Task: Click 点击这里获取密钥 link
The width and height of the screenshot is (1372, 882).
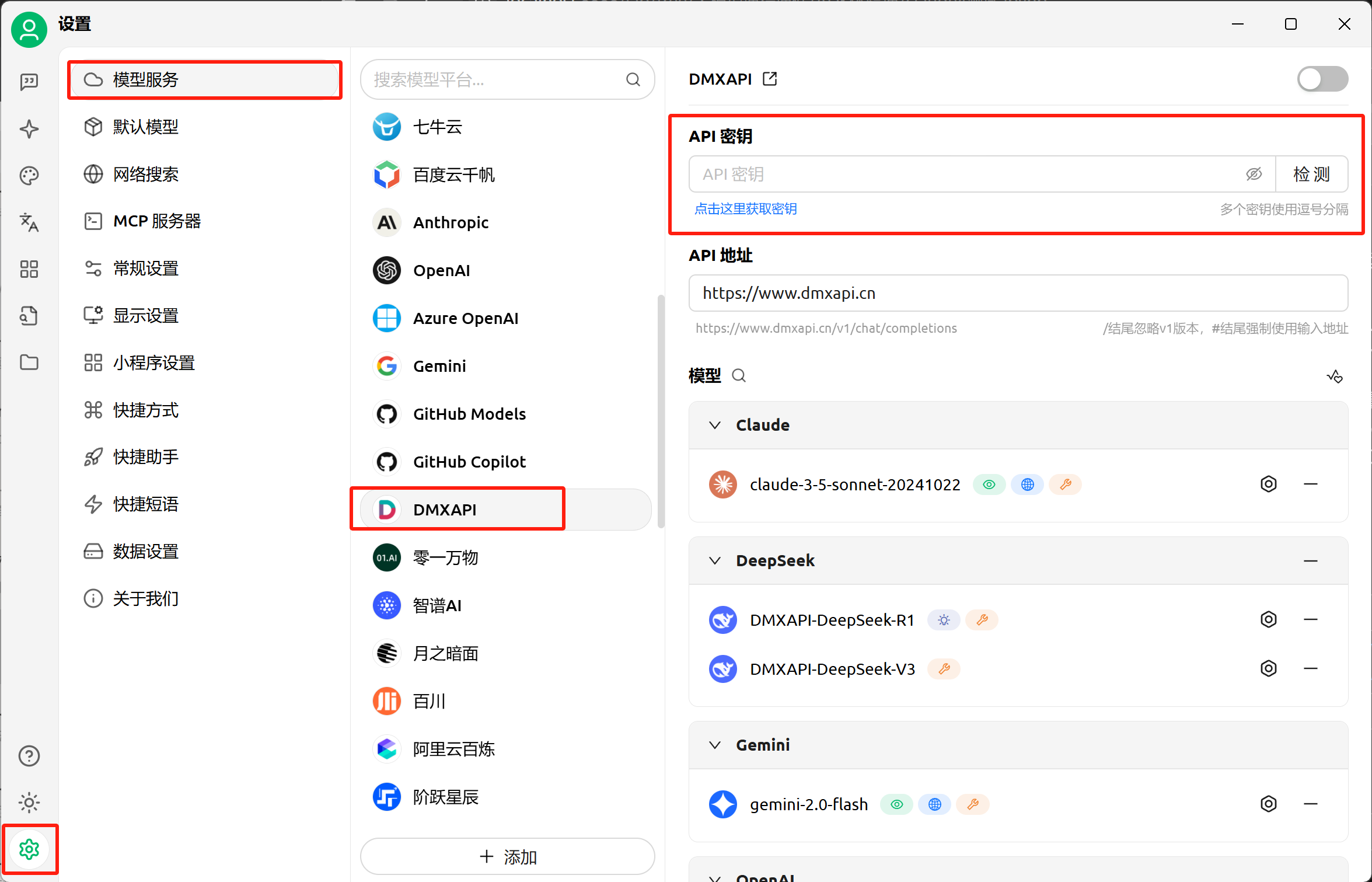Action: tap(745, 209)
